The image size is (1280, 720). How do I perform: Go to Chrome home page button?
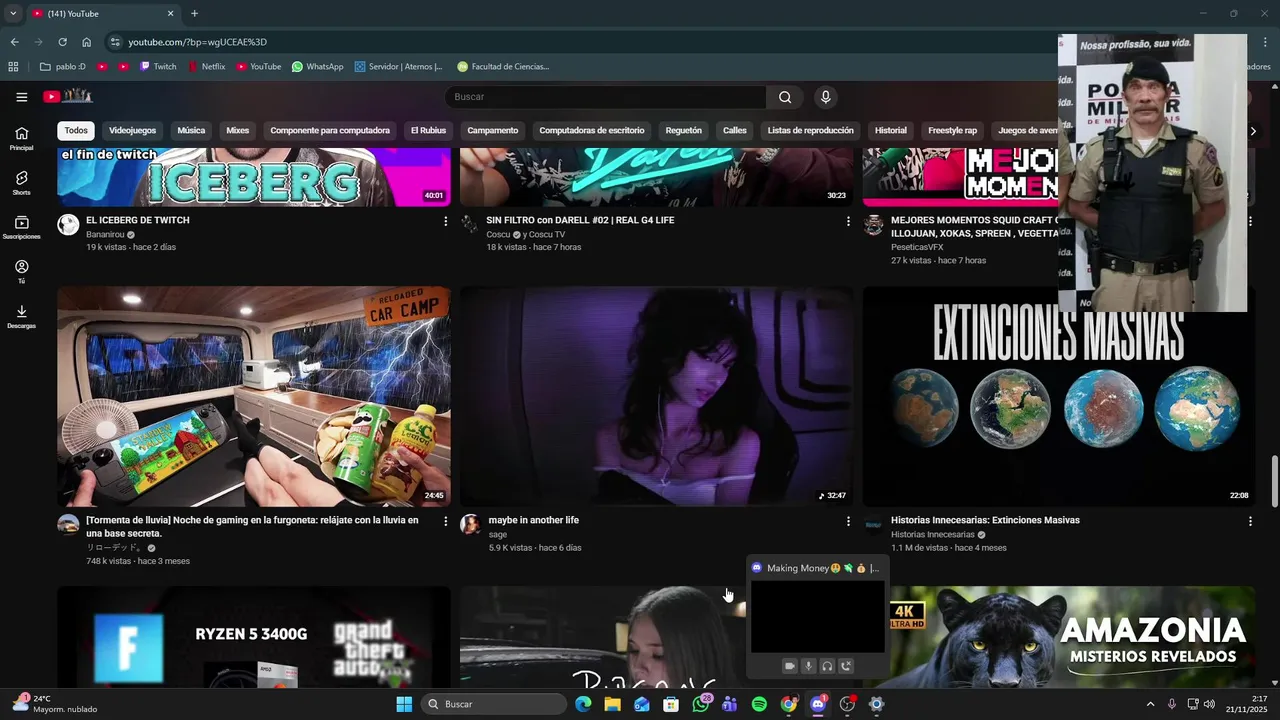(x=87, y=42)
